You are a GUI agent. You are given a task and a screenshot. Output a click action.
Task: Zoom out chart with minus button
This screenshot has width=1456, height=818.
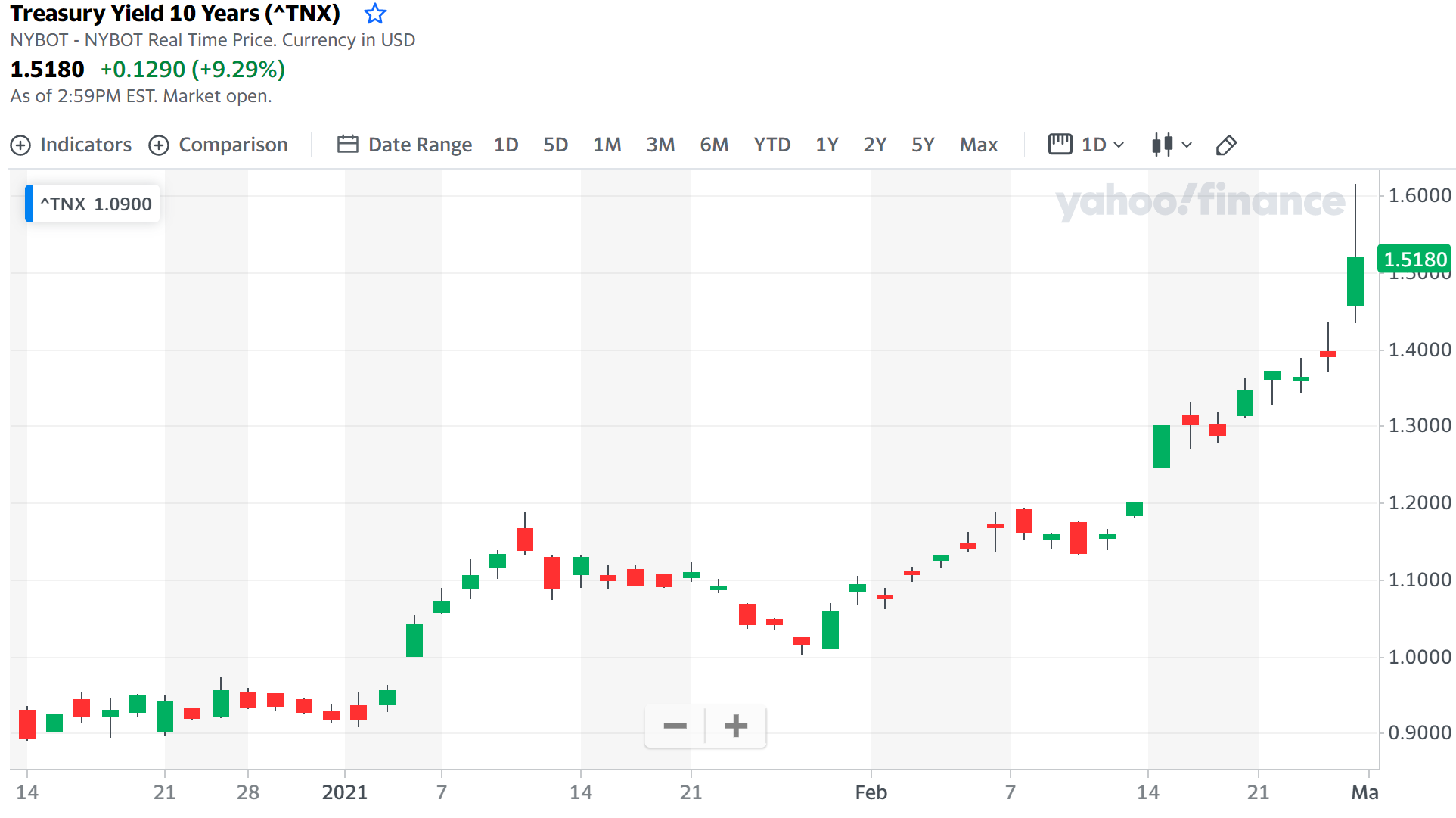[675, 726]
